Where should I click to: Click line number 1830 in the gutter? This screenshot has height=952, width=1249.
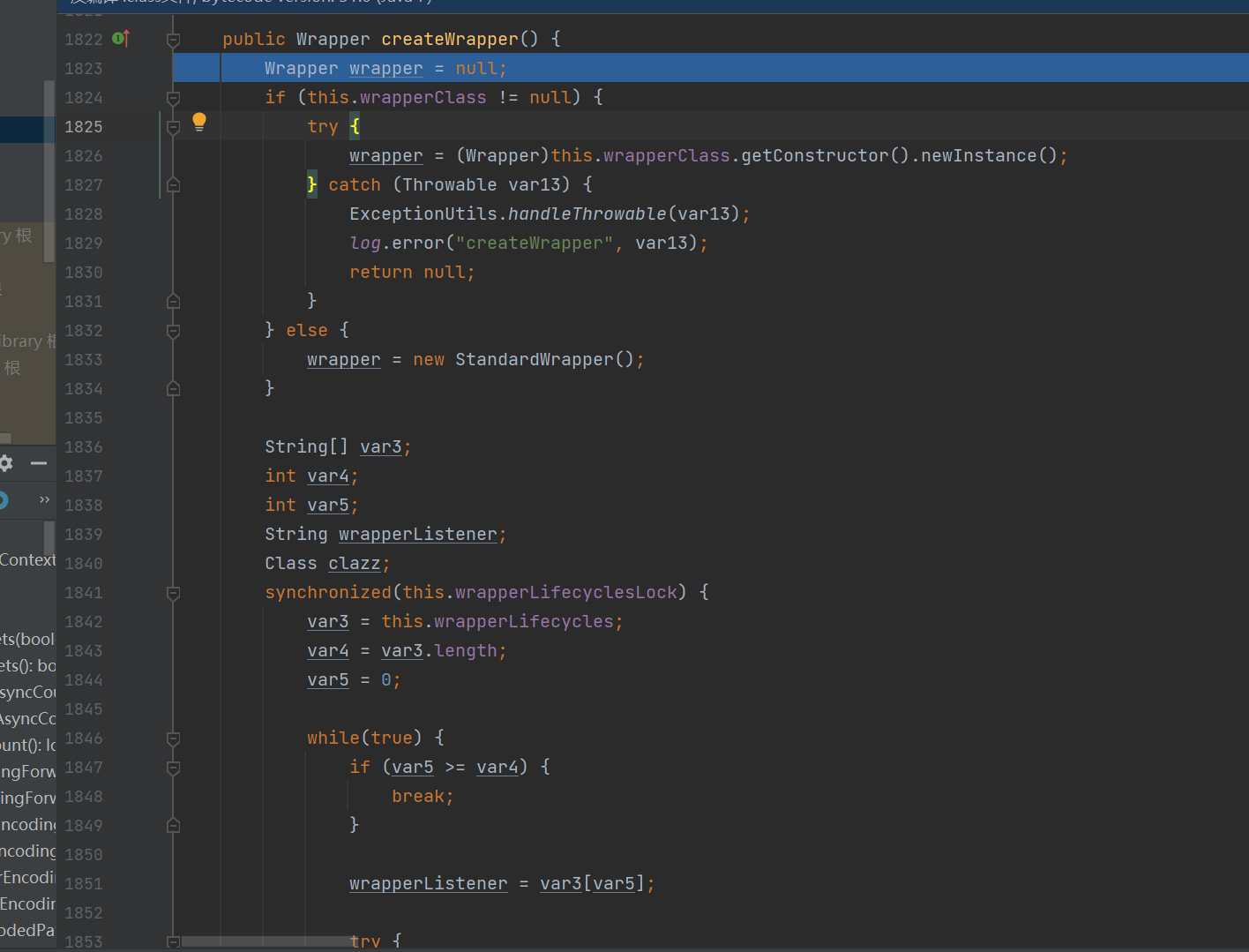(x=84, y=273)
